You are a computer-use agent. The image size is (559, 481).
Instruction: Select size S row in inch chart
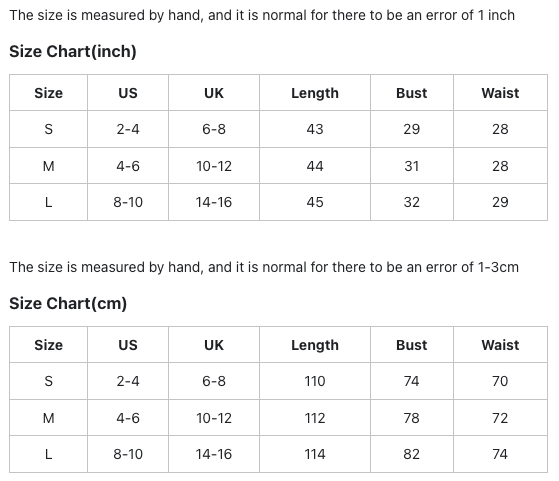[278, 129]
